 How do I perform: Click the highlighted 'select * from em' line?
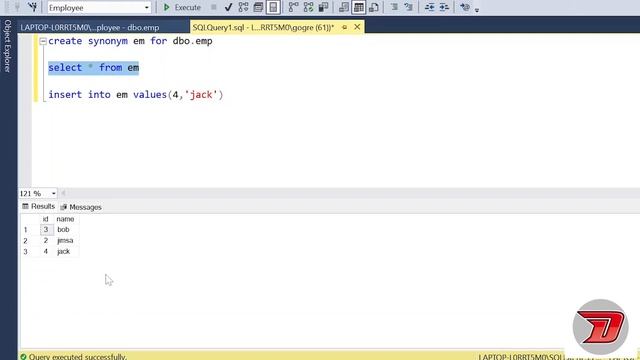click(93, 68)
